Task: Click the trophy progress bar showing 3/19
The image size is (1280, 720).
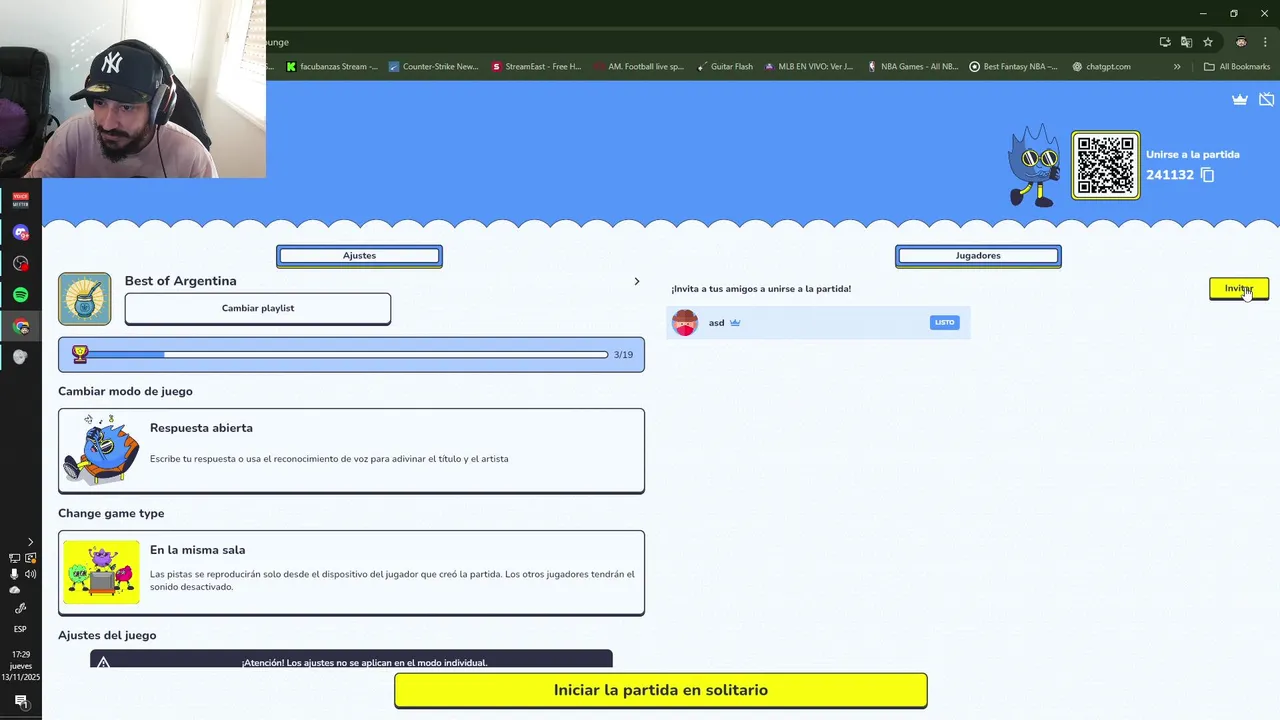Action: [351, 354]
